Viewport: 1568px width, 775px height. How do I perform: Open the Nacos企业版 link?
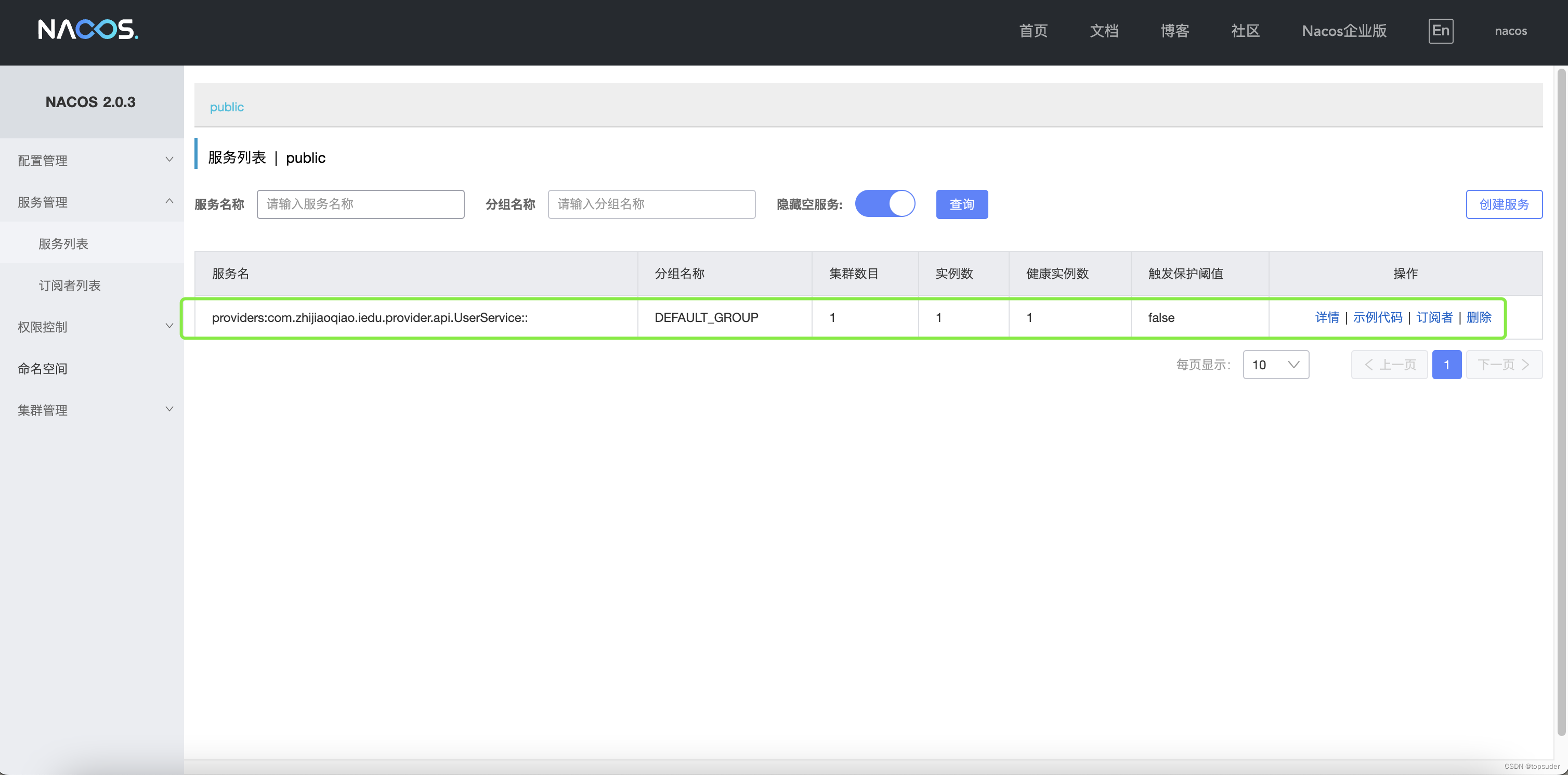point(1344,31)
